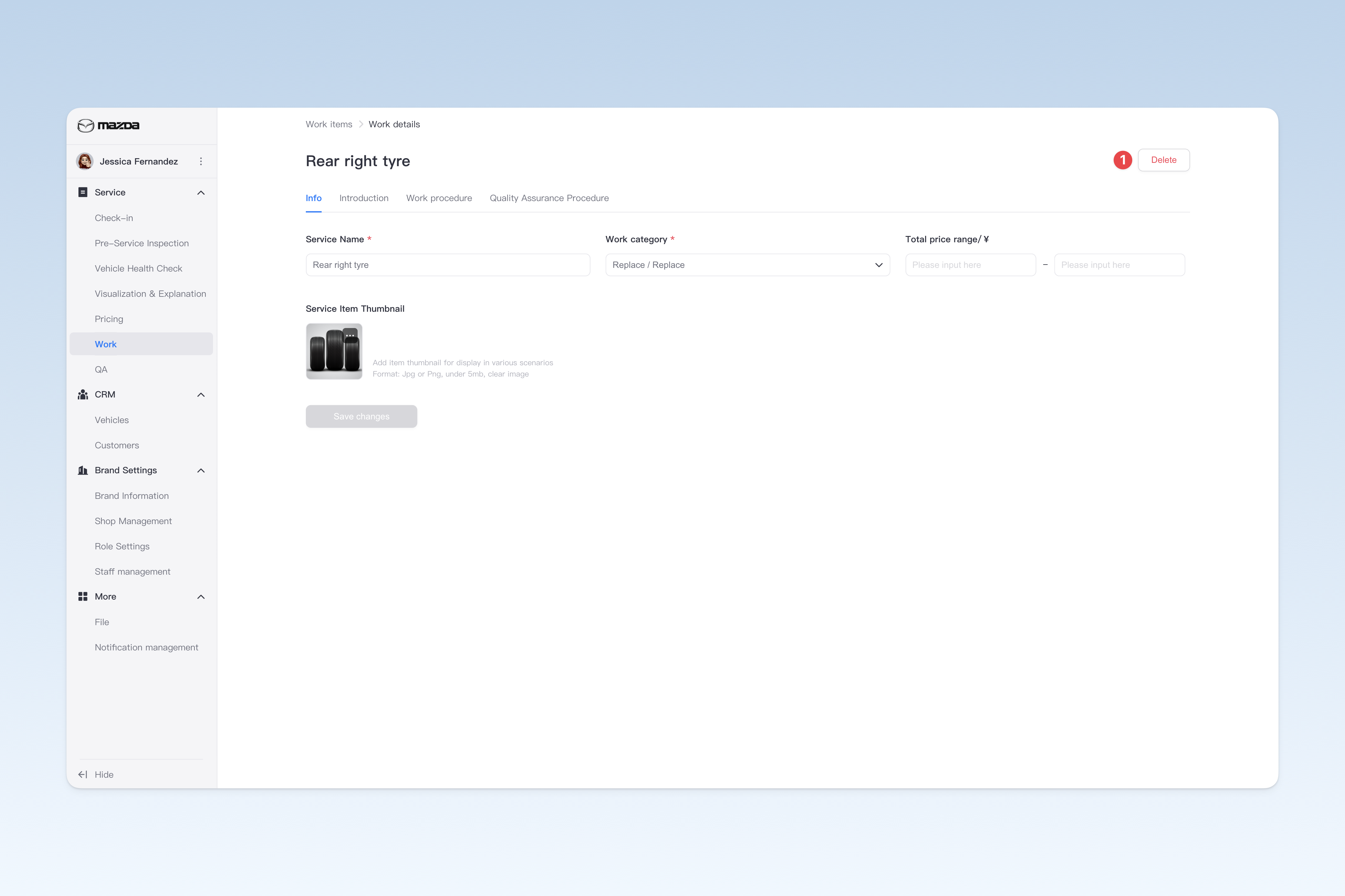This screenshot has height=896, width=1345.
Task: Click the Brand Settings building icon
Action: pyautogui.click(x=83, y=470)
